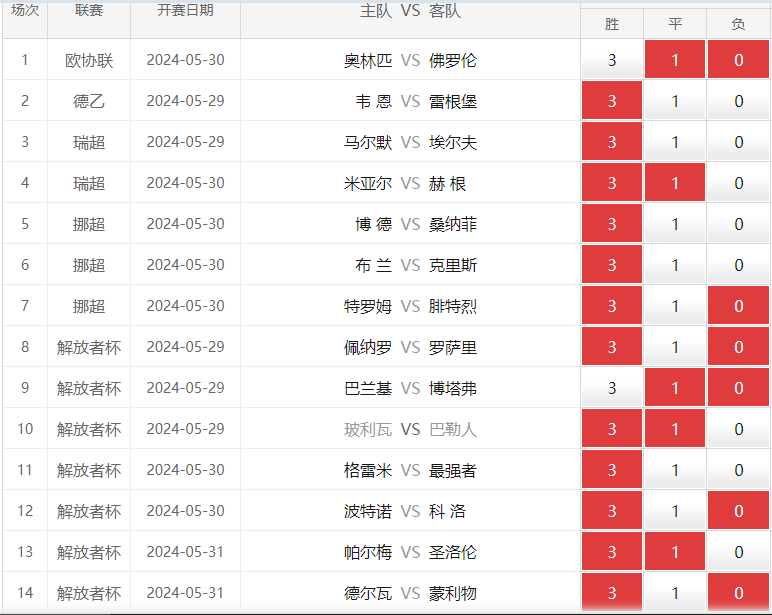
Task: Click the 平 column header
Action: (675, 24)
